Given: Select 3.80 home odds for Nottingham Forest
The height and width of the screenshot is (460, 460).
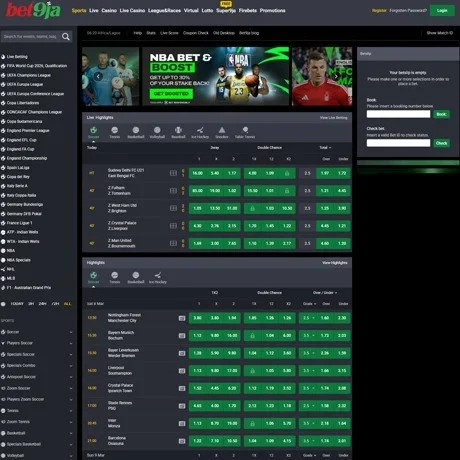Looking at the screenshot, I should [197, 318].
